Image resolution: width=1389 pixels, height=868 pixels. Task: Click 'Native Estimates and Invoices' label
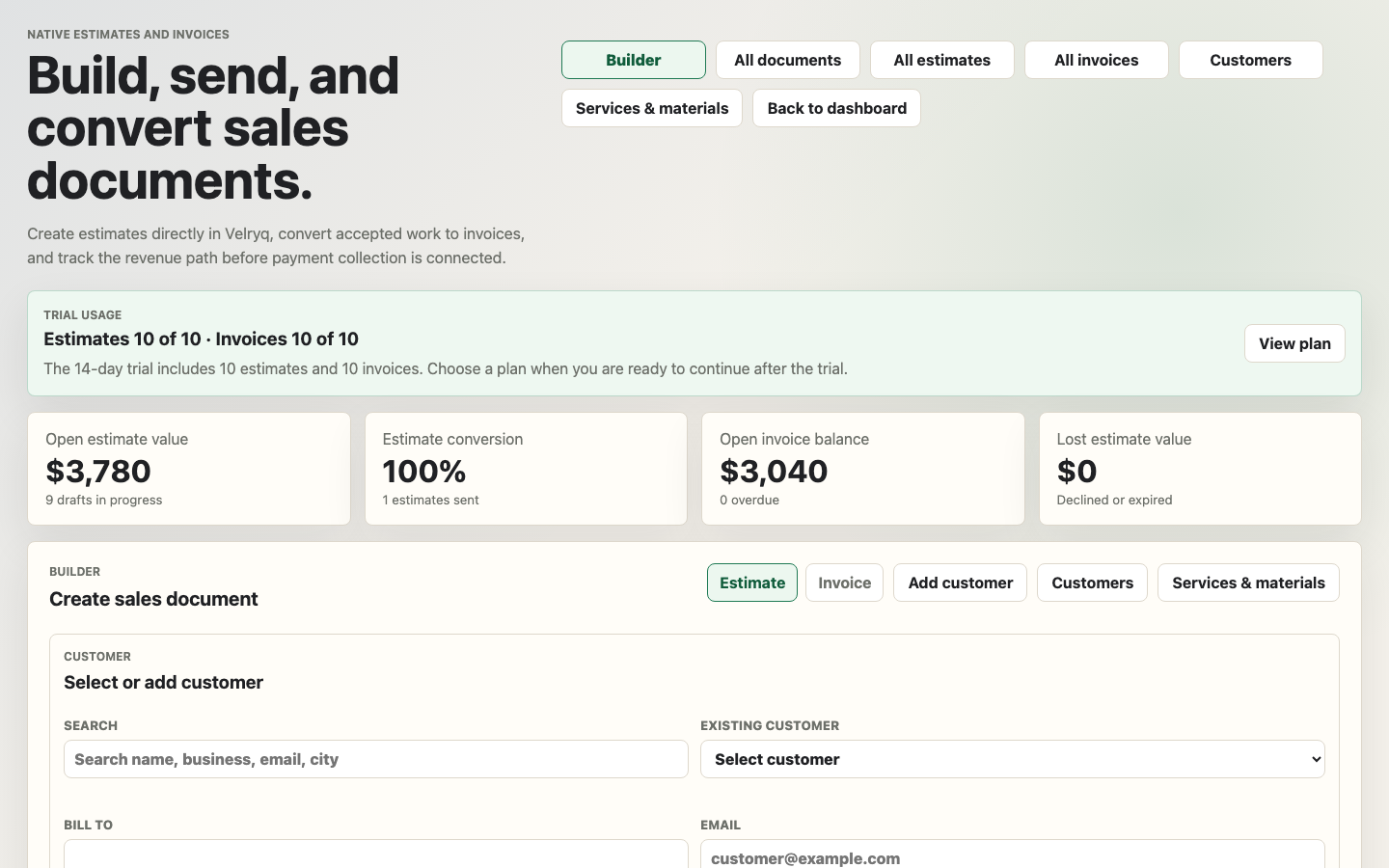pos(128,35)
